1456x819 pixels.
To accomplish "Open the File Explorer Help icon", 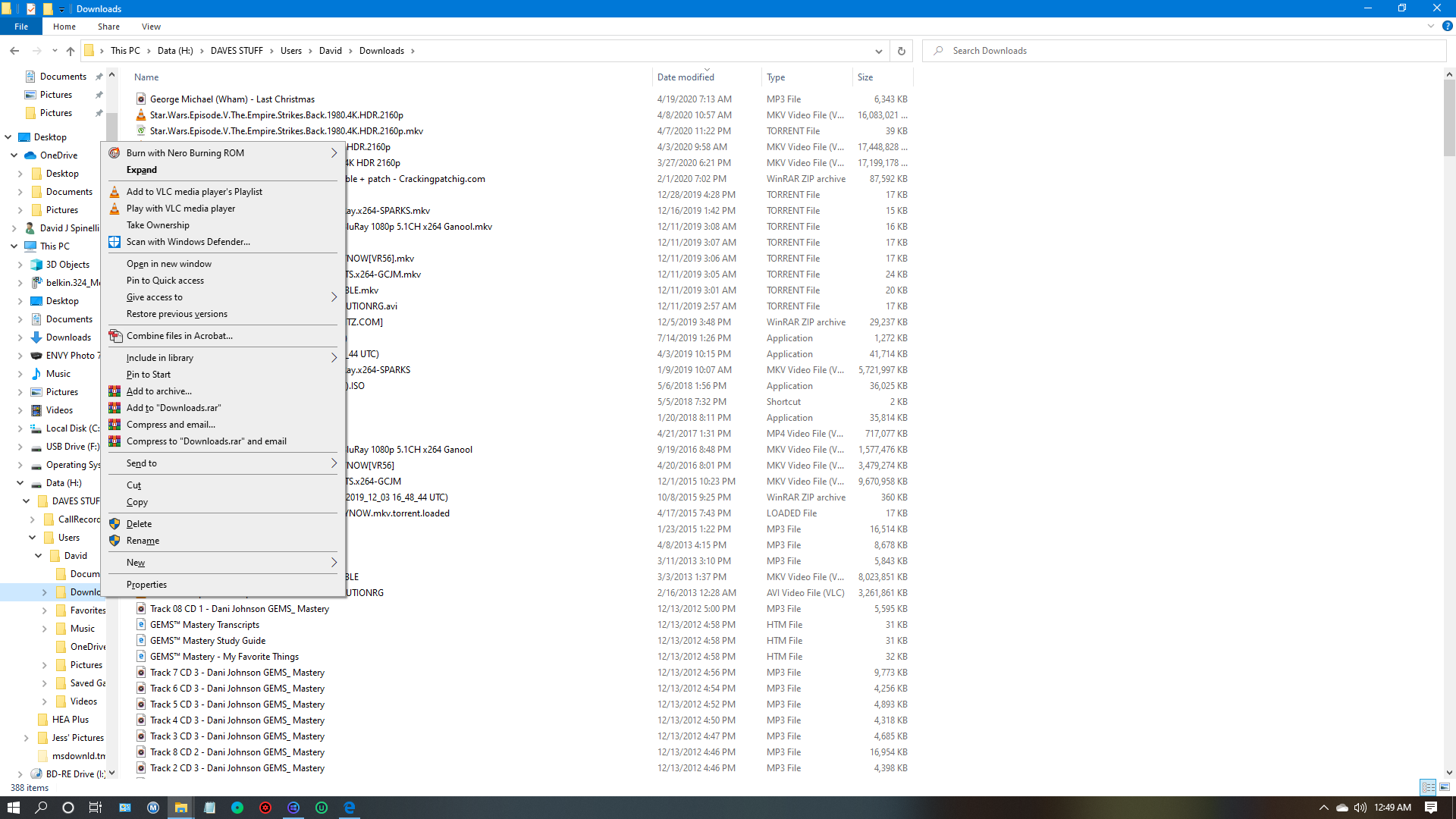I will tap(1447, 26).
